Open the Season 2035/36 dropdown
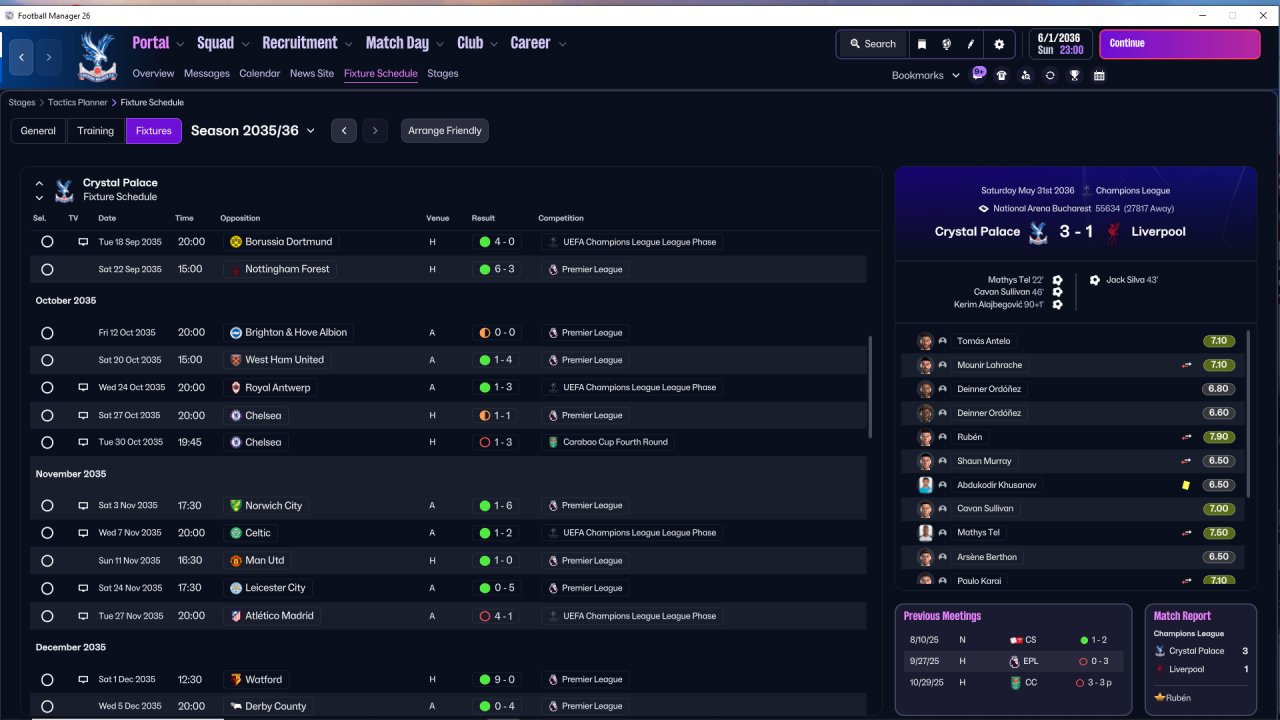 (253, 131)
